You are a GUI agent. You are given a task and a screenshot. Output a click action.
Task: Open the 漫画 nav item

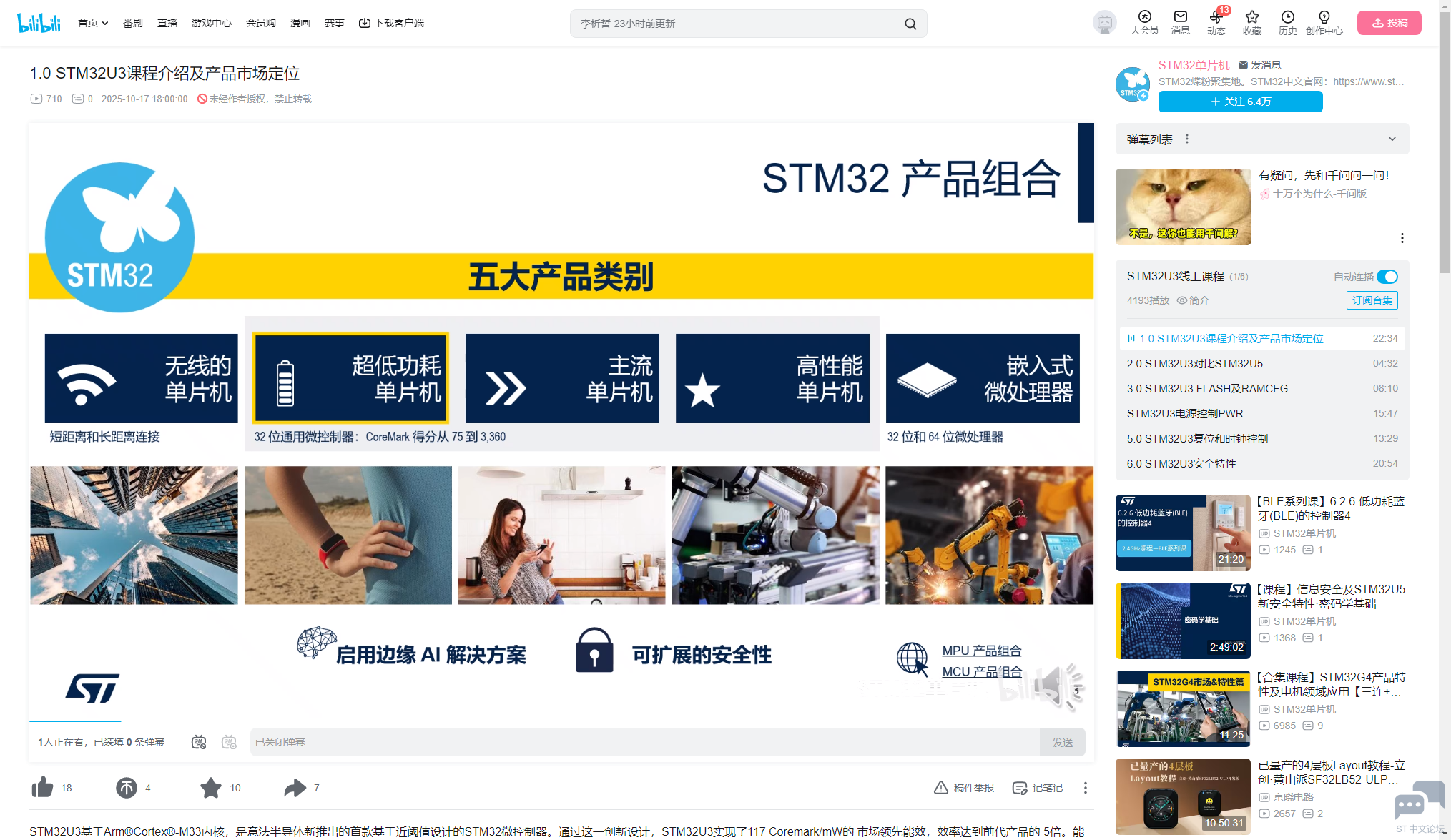pos(300,23)
